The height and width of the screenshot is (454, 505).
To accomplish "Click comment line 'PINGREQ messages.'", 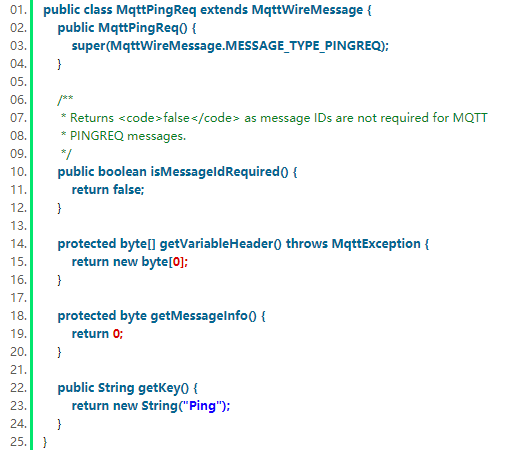I will click(128, 136).
